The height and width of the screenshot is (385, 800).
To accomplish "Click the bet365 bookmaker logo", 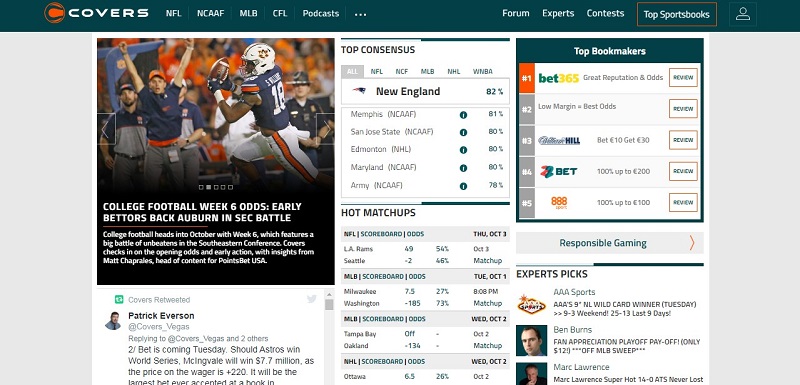I will point(559,78).
